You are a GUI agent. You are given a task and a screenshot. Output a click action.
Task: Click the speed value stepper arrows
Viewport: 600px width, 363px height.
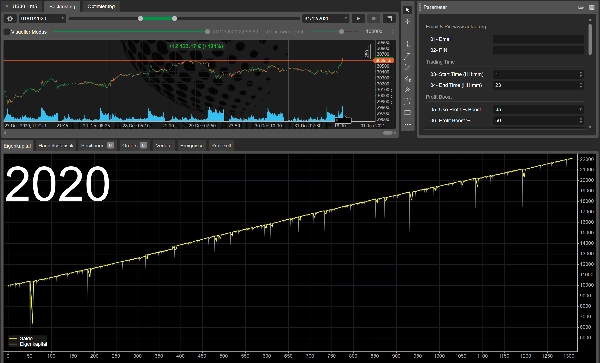tap(393, 31)
